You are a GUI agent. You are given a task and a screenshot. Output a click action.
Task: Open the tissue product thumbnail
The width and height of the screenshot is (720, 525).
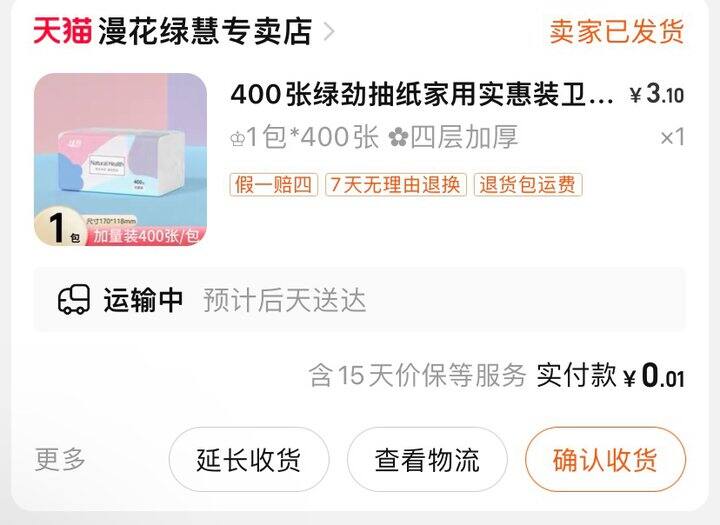tap(120, 159)
